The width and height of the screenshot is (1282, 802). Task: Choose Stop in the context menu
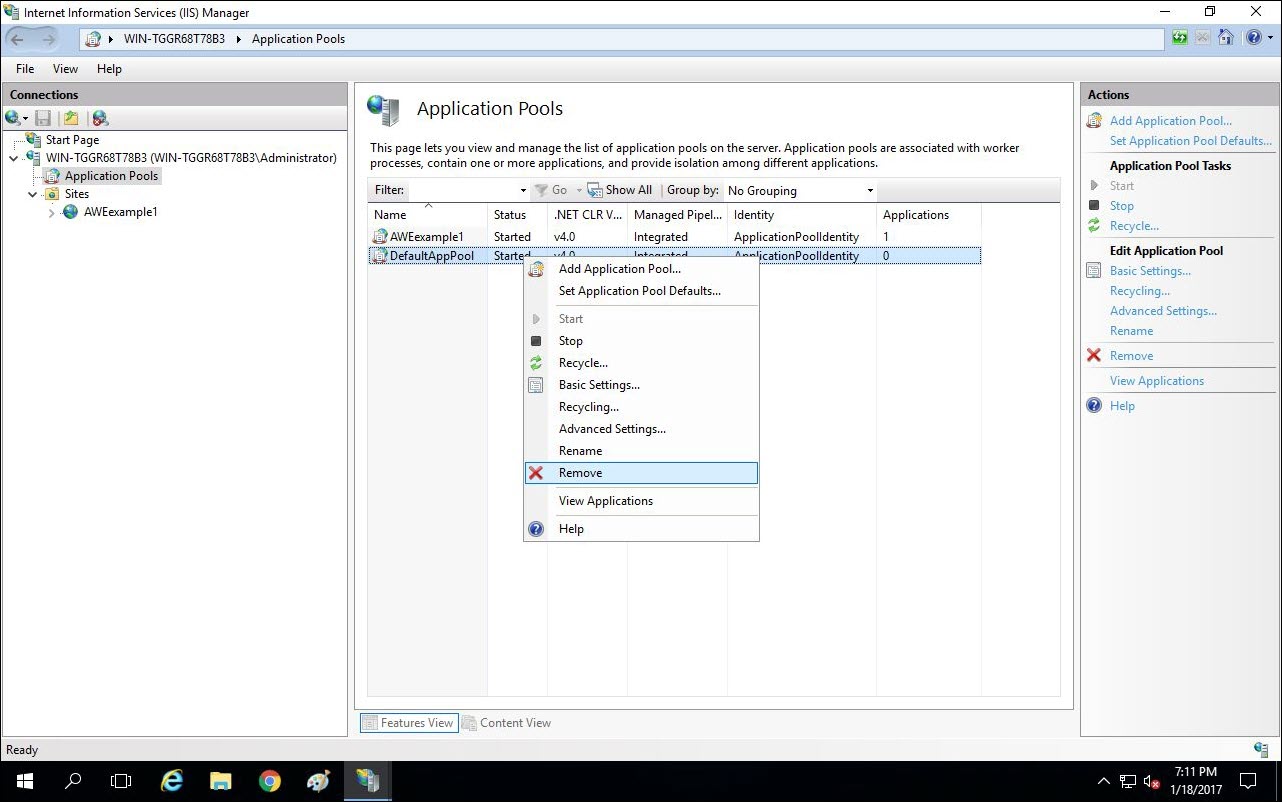[641, 341]
